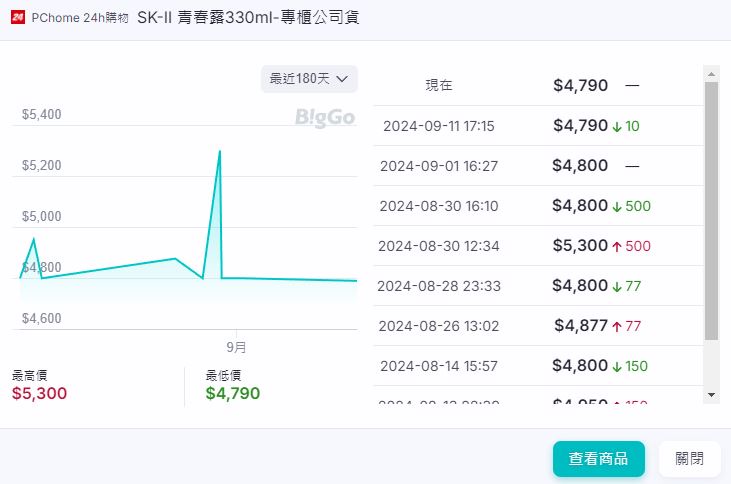The height and width of the screenshot is (484, 731).
Task: Click green down arrow beside 77
Action: (x=617, y=287)
